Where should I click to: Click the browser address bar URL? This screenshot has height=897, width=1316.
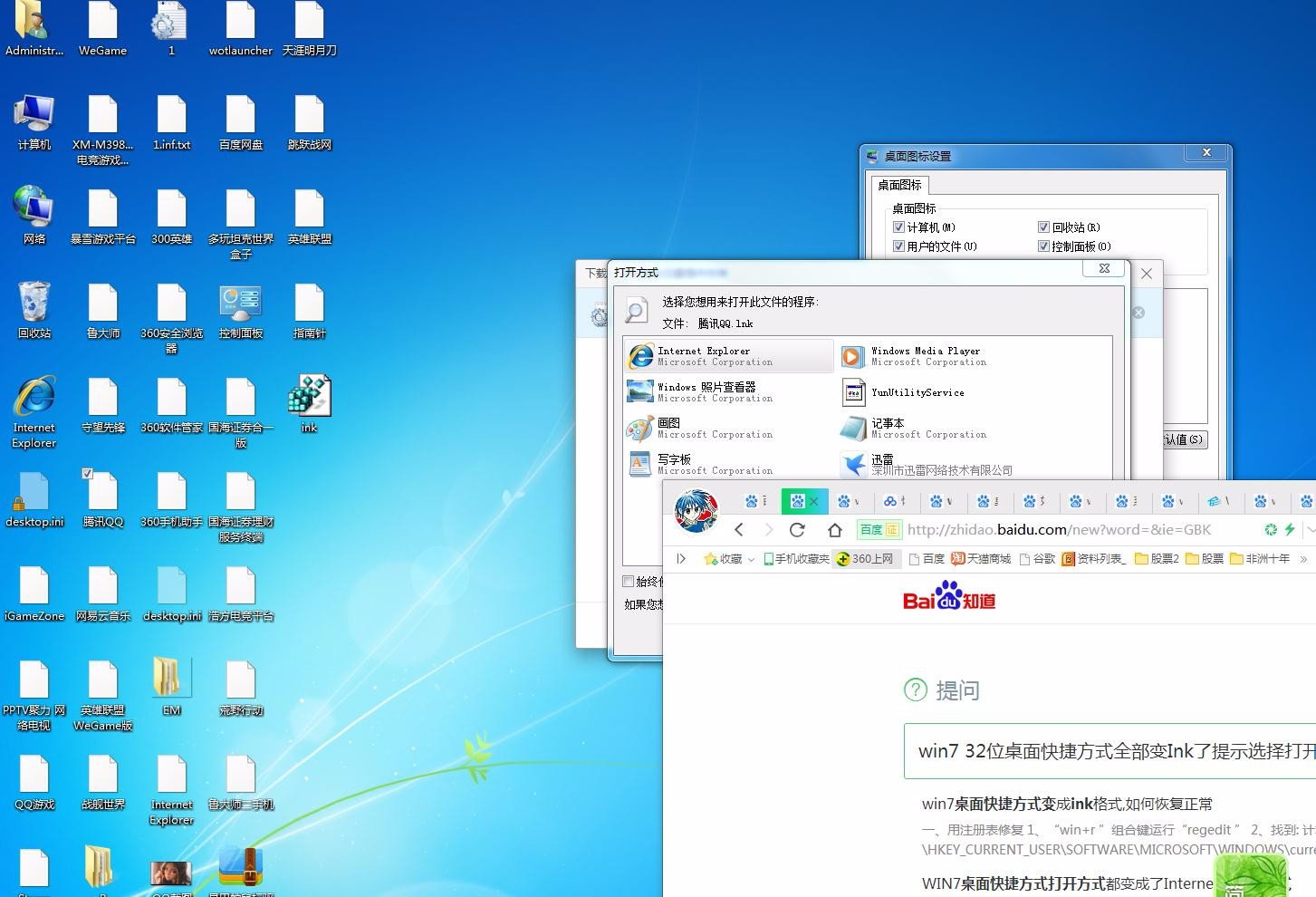click(x=1059, y=530)
